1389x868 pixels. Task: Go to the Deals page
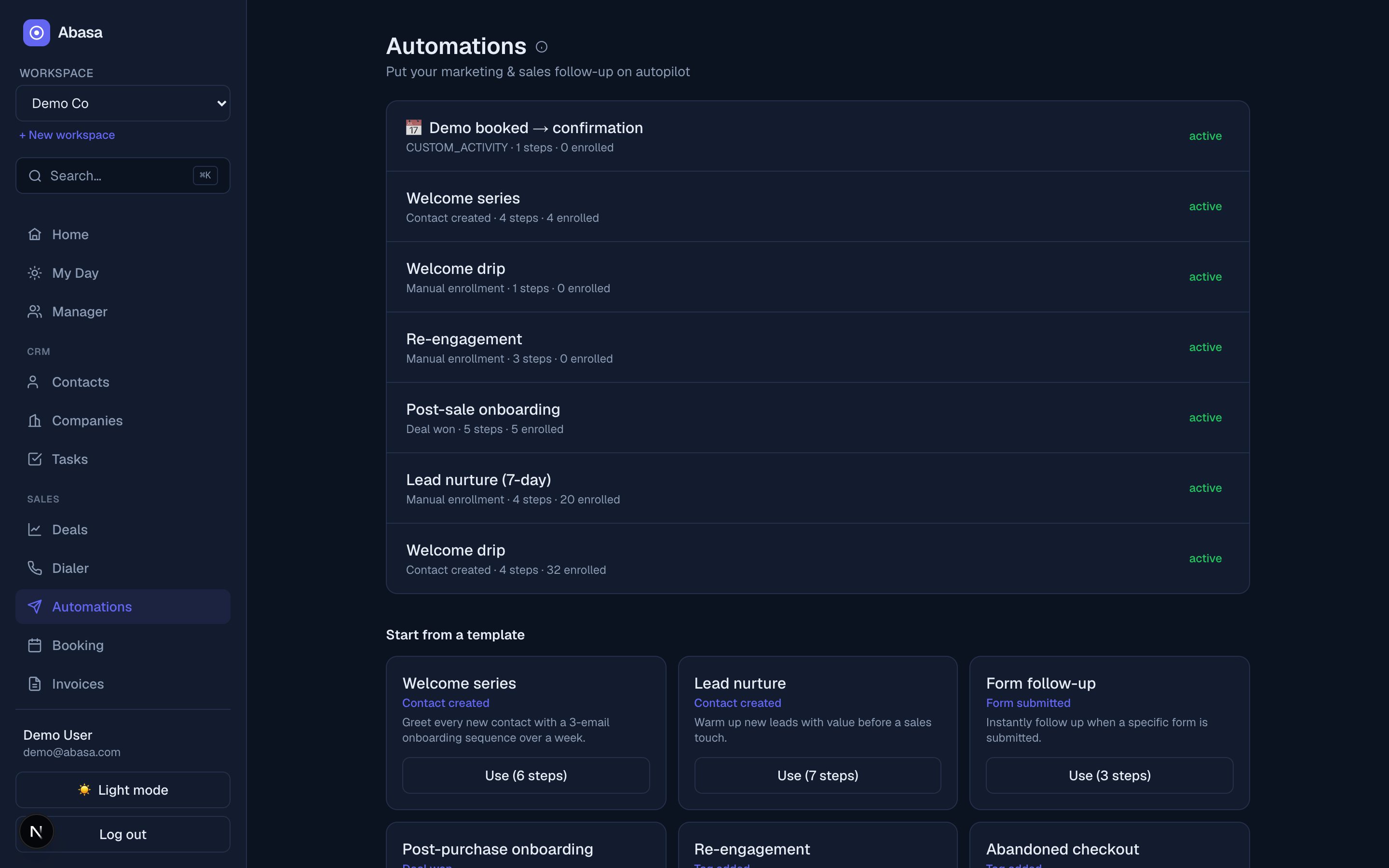(123, 529)
